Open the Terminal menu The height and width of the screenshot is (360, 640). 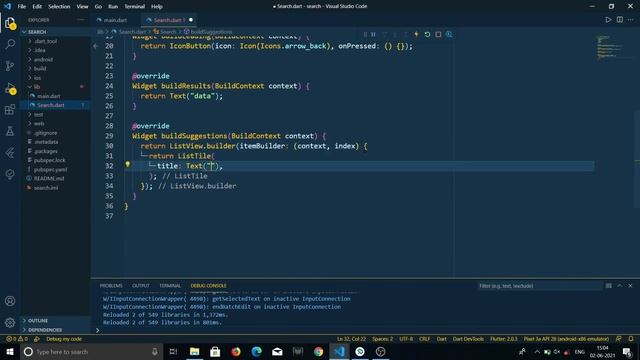[135, 7]
